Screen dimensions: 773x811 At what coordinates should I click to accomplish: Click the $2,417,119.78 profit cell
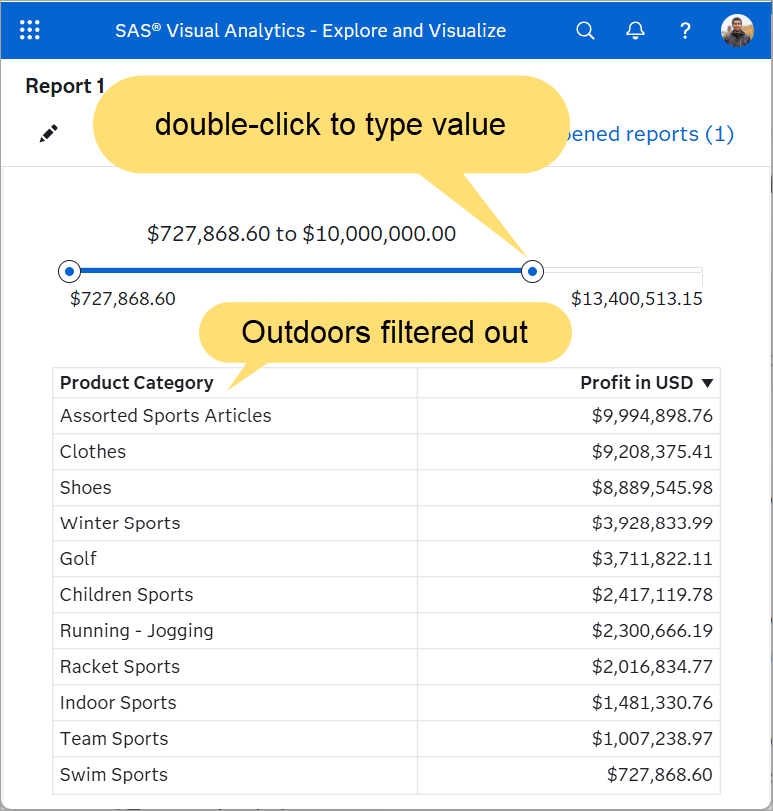coord(569,595)
